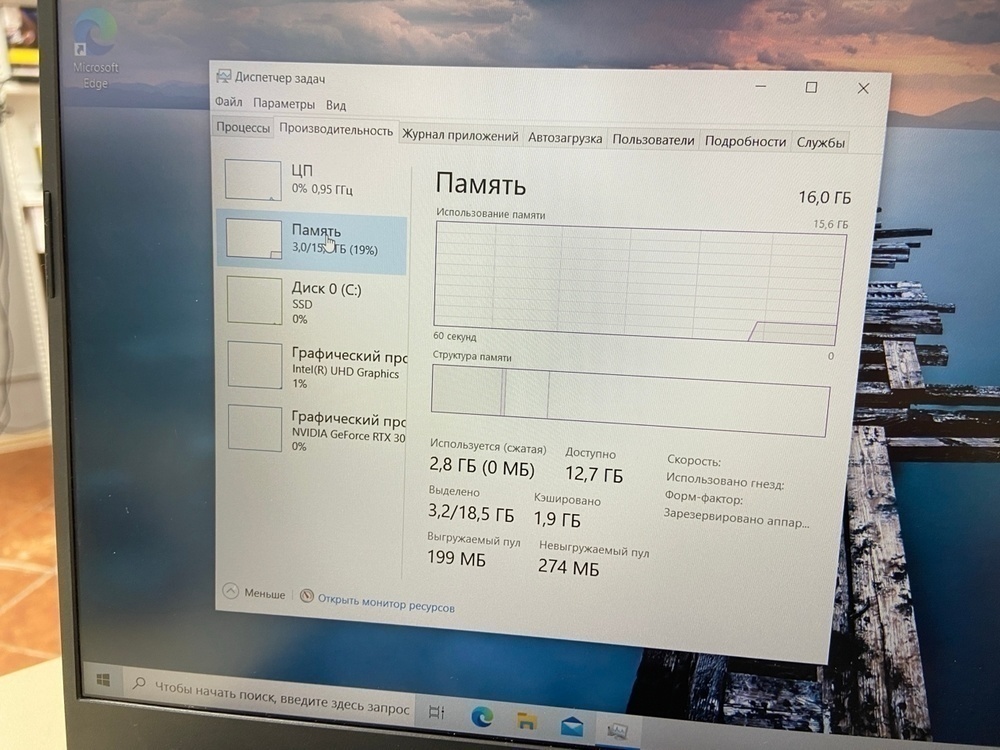Switch to the Службы tab
This screenshot has height=750, width=1000.
coord(820,143)
